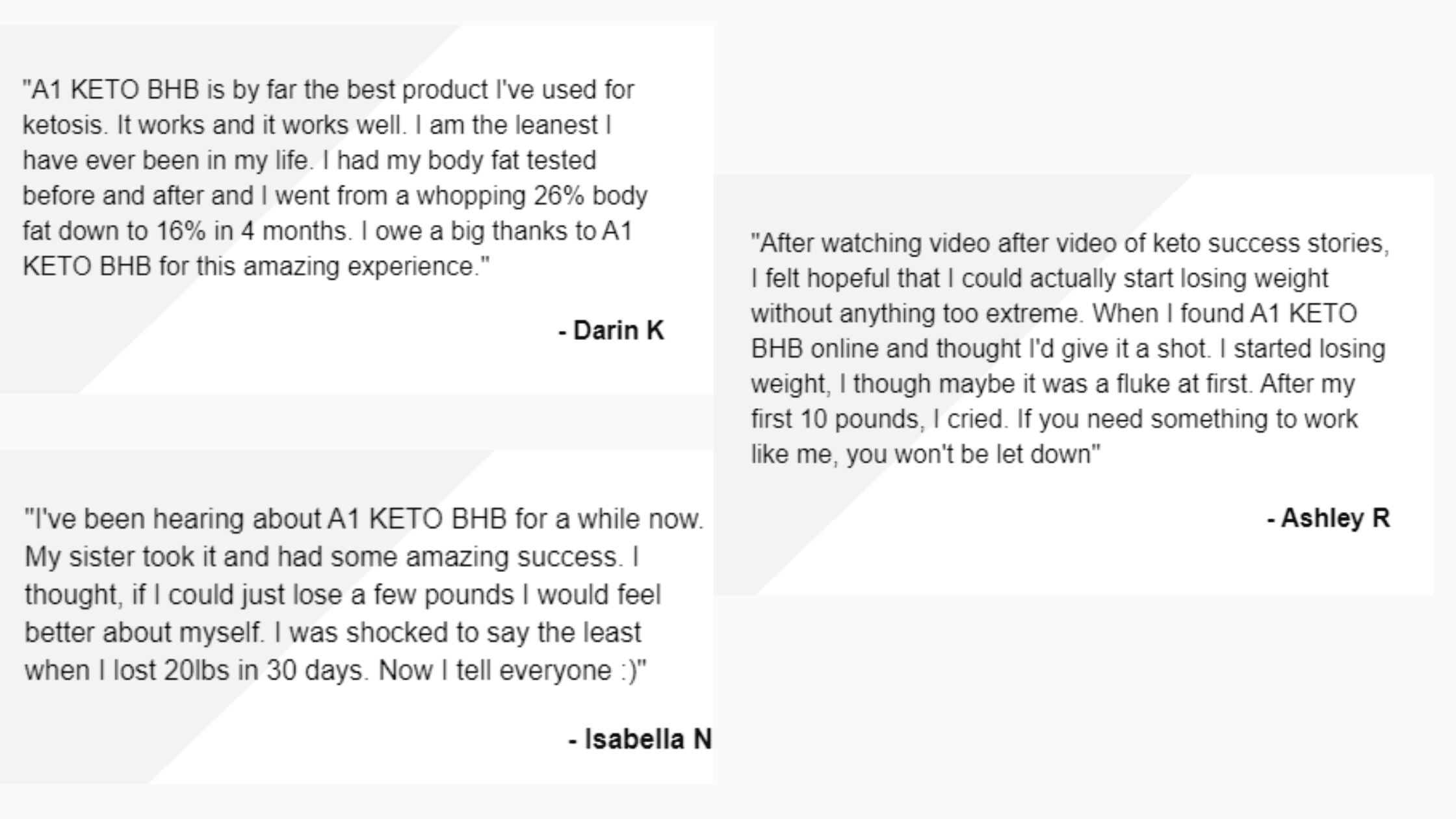Click "without anything too extreme" text
Viewport: 1456px width, 819px height.
(x=914, y=314)
